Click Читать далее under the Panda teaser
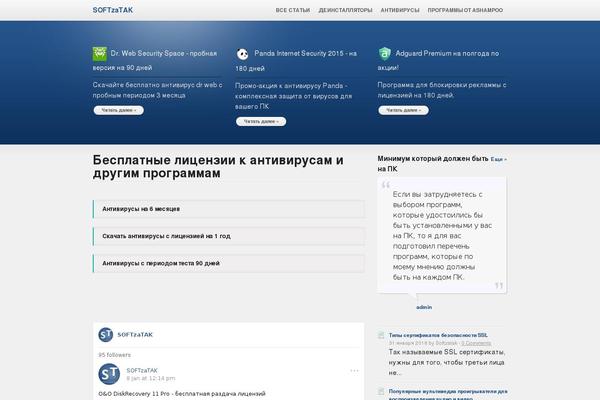This screenshot has height=400, width=600. (x=261, y=121)
